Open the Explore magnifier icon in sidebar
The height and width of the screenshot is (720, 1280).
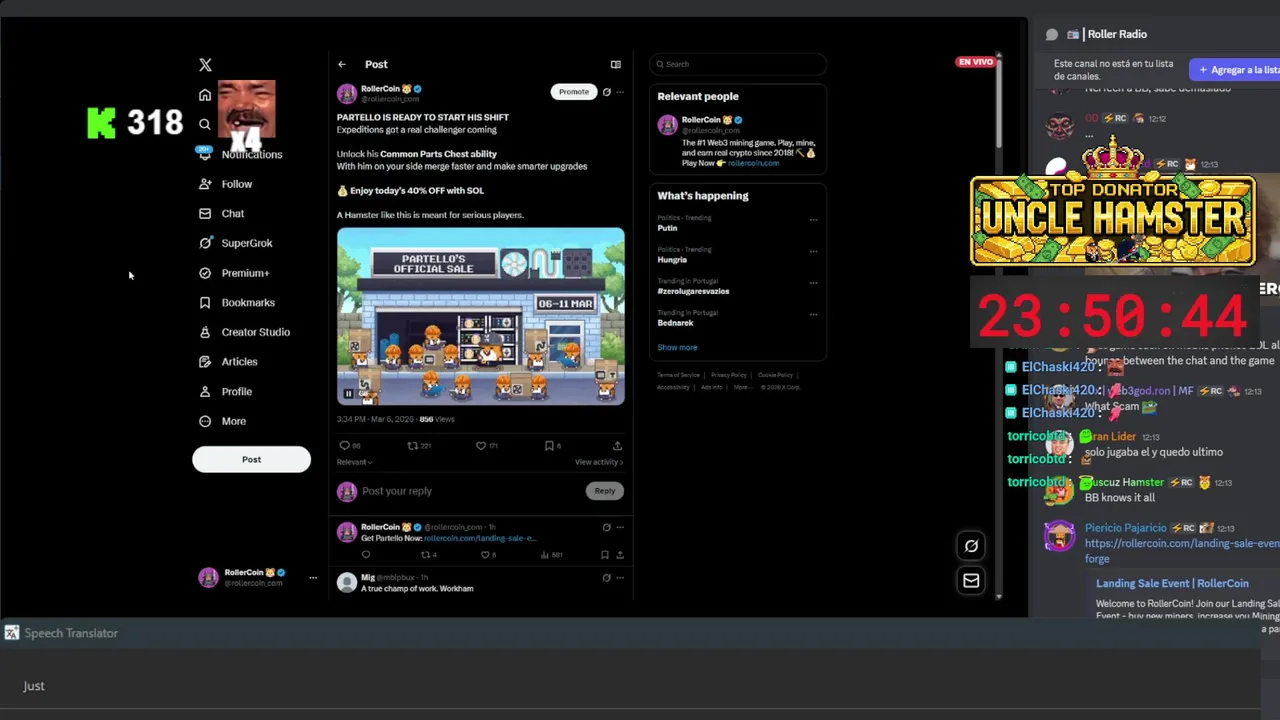click(x=205, y=125)
